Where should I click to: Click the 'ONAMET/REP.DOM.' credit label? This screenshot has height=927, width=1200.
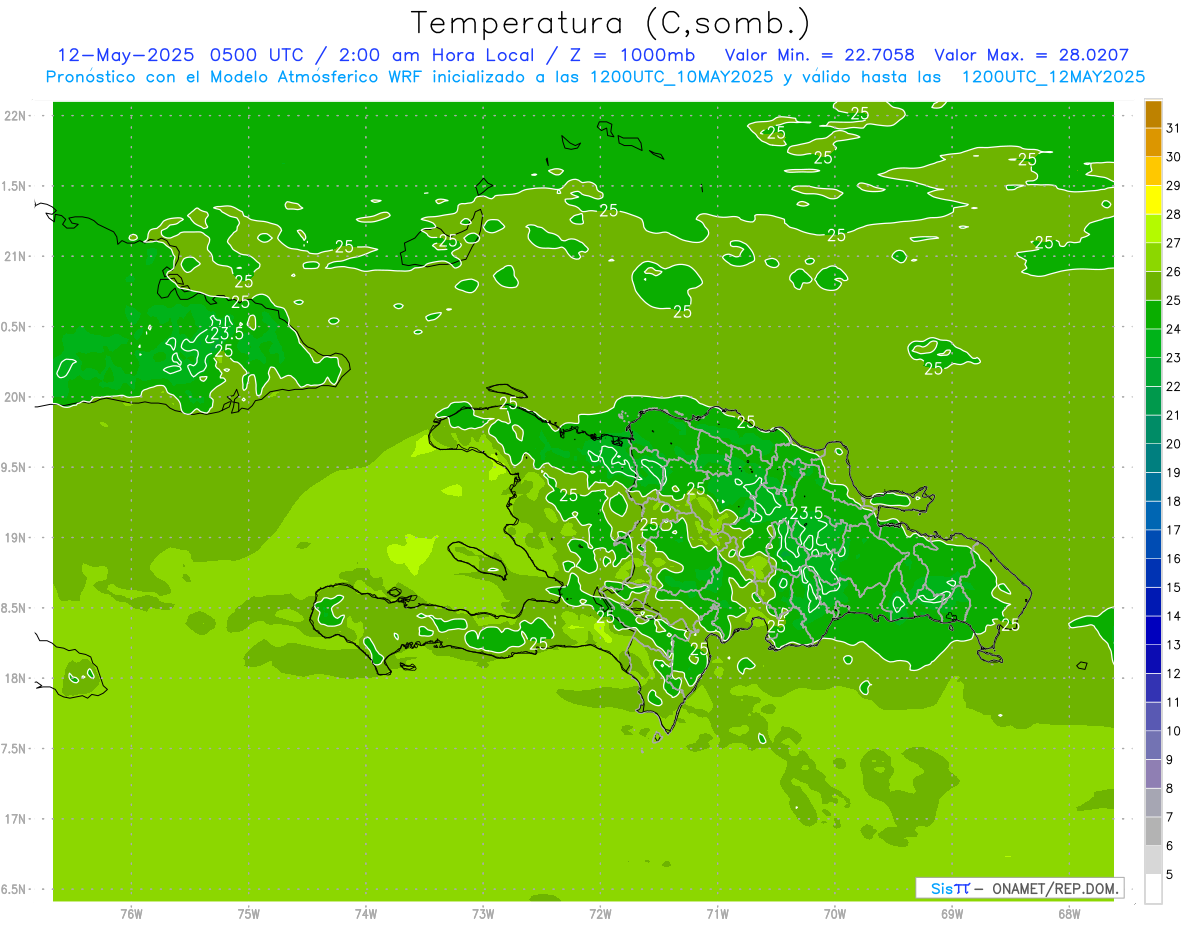(x=1054, y=888)
